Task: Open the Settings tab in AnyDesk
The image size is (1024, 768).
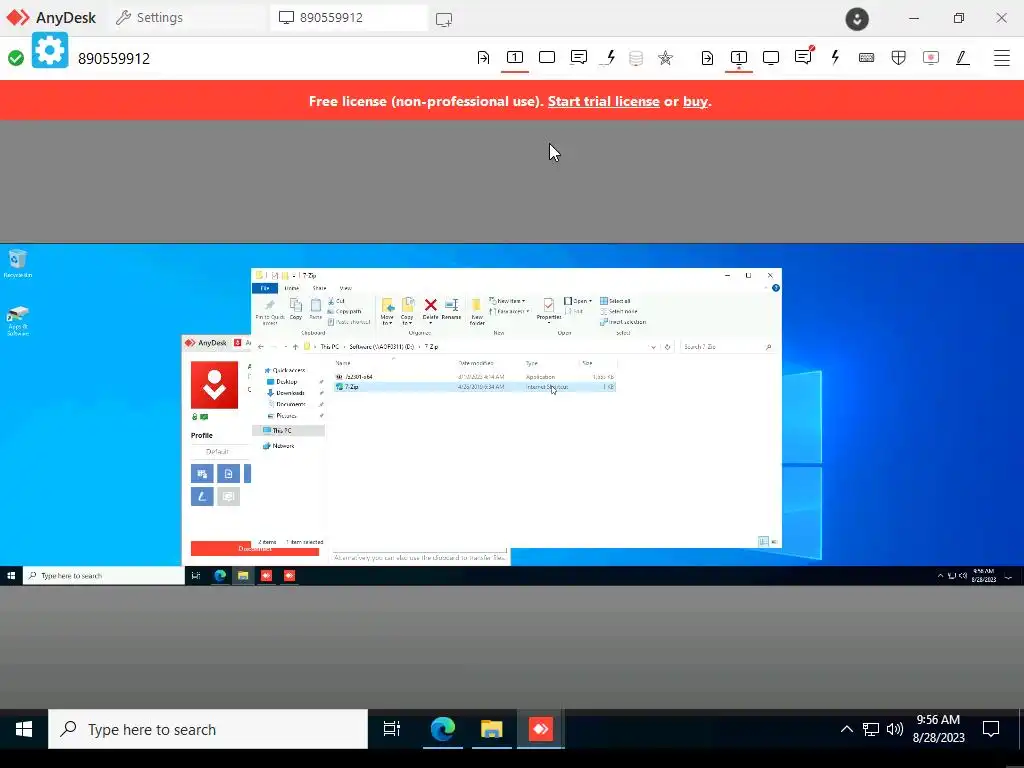Action: point(150,18)
